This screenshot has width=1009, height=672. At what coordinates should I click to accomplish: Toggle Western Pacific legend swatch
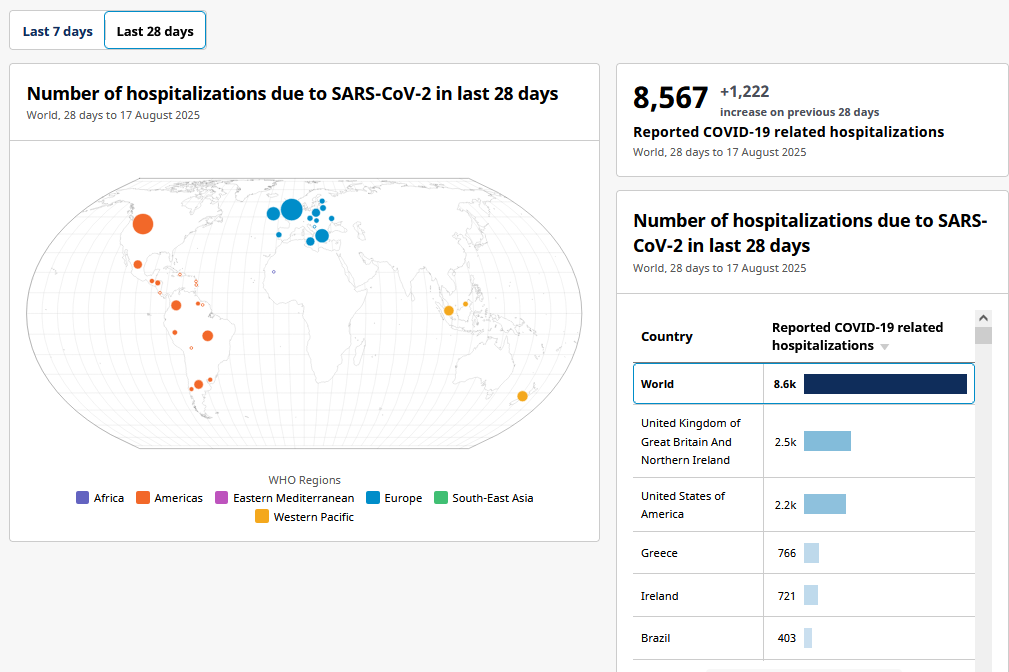point(262,516)
